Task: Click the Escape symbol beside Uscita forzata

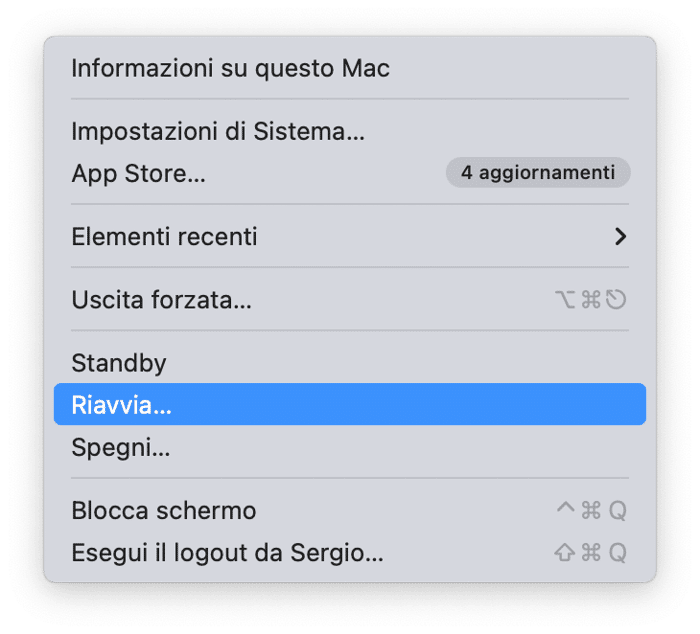Action: 616,299
